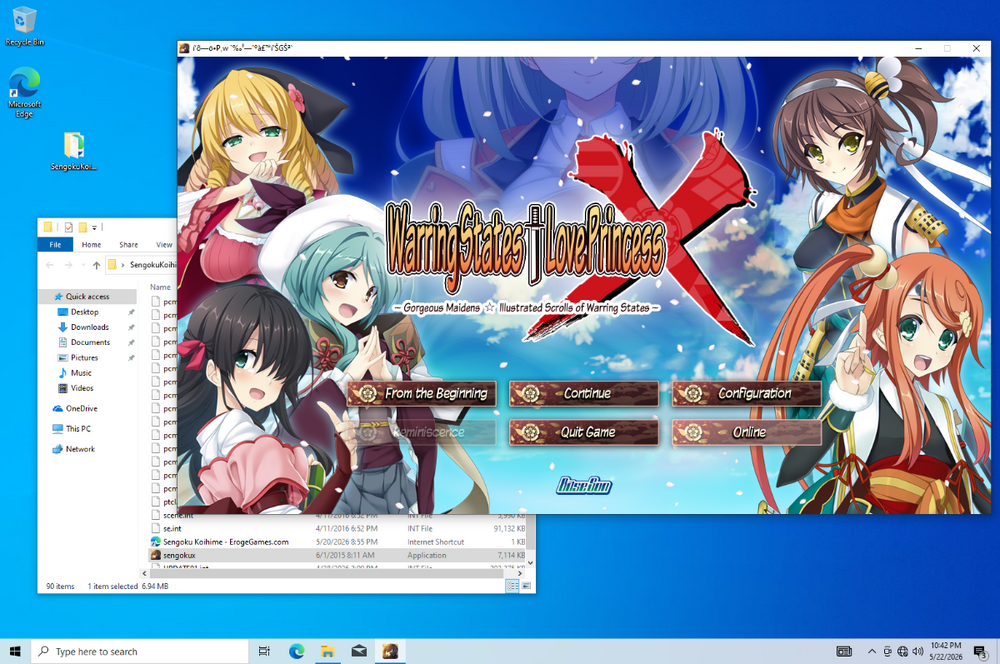Image resolution: width=1000 pixels, height=664 pixels.
Task: Open the Home ribbon tab in Explorer
Action: pyautogui.click(x=91, y=244)
